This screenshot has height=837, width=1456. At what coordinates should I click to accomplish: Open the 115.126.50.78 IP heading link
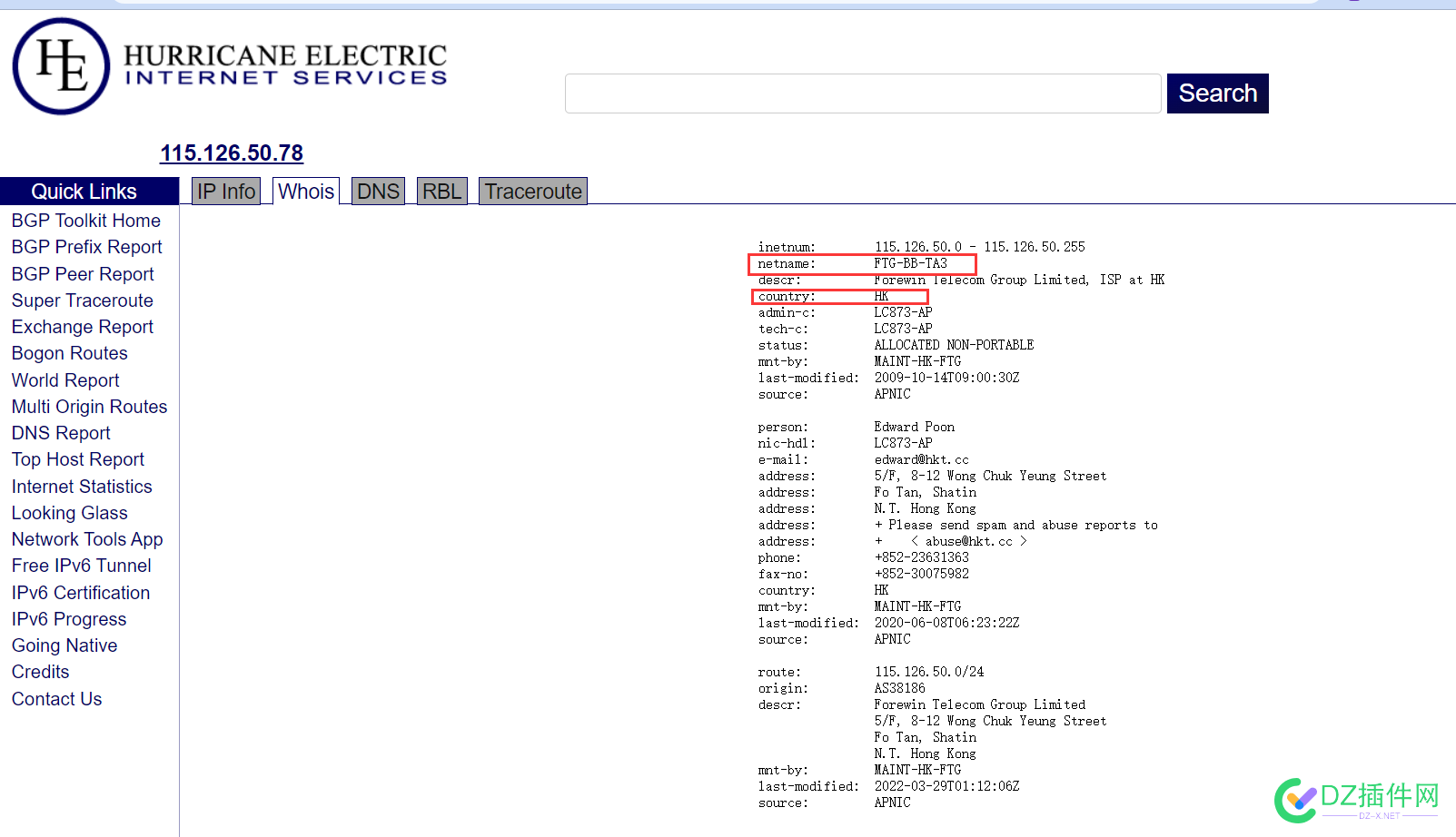pyautogui.click(x=232, y=153)
